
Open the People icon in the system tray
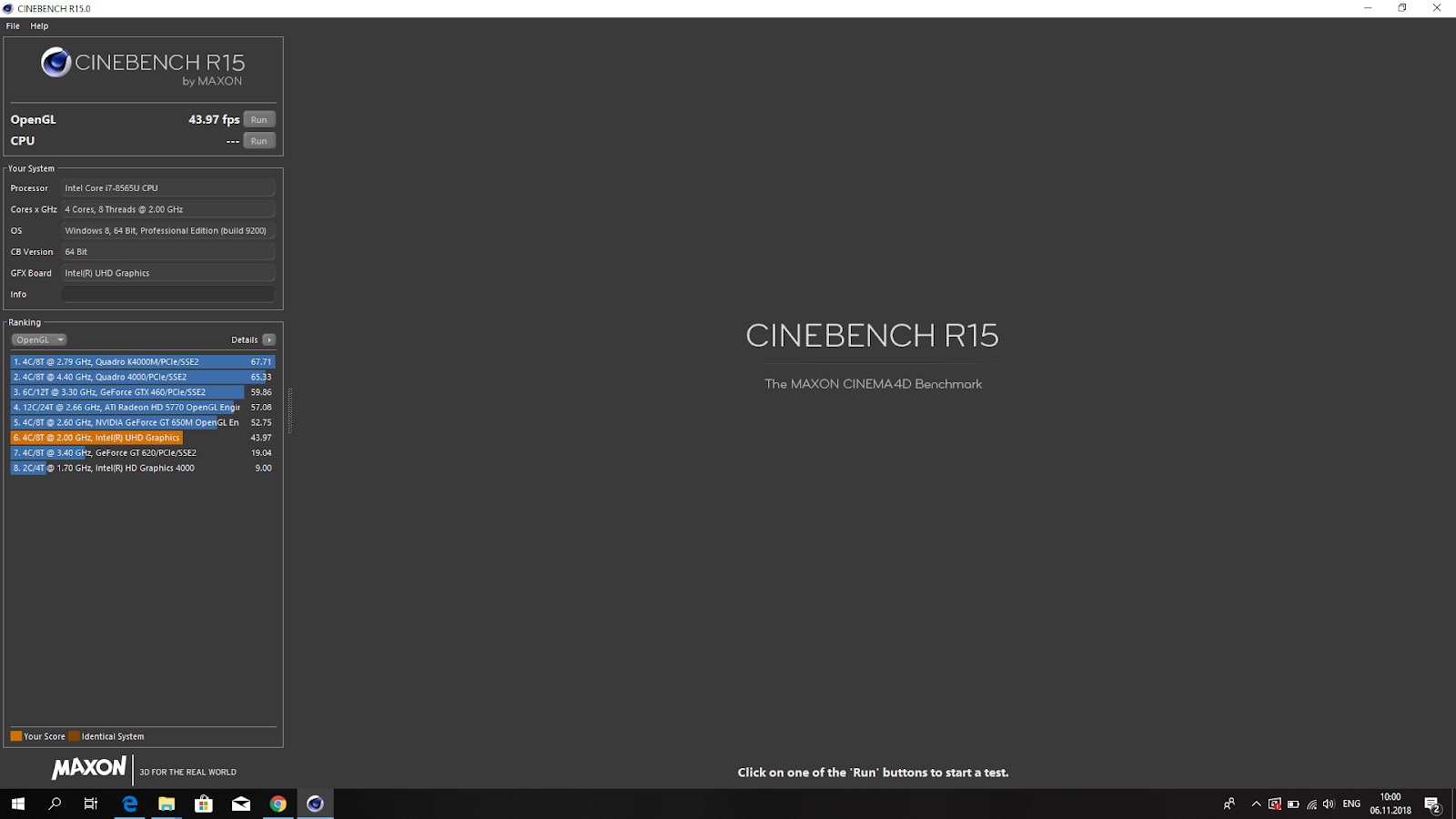pyautogui.click(x=1229, y=804)
